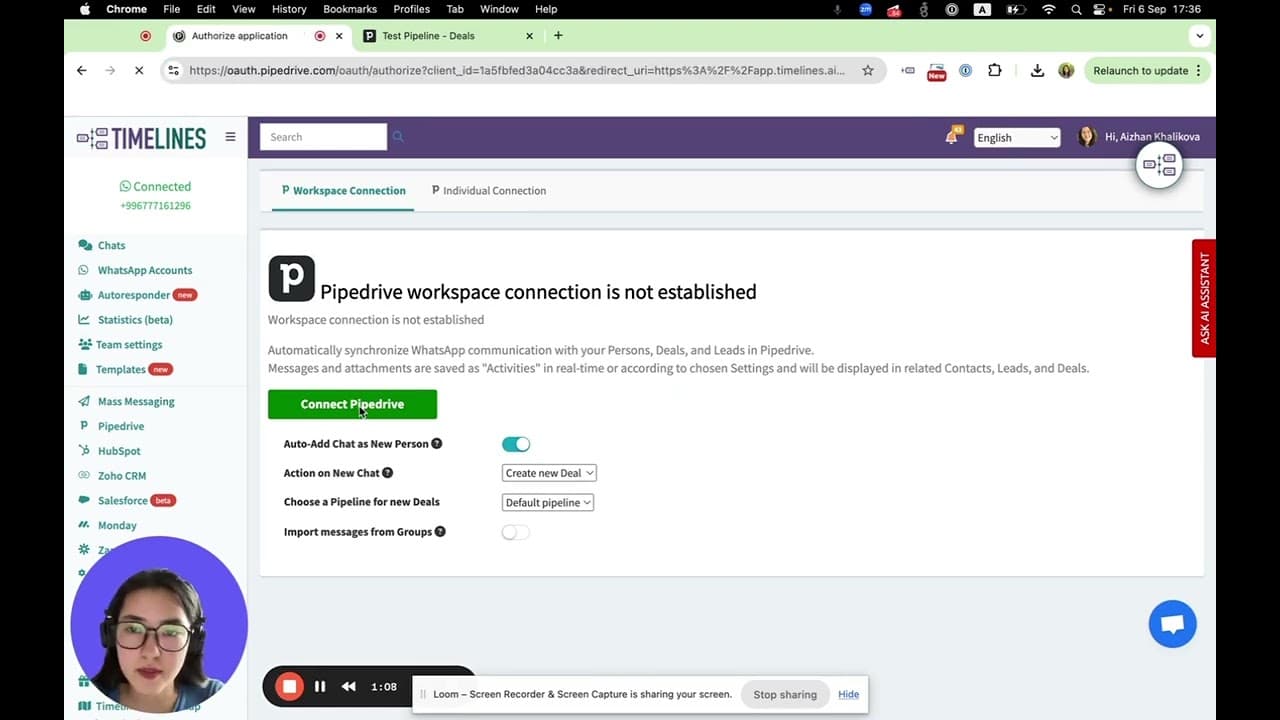Open Chats from the sidebar
Image resolution: width=1280 pixels, height=720 pixels.
(111, 245)
